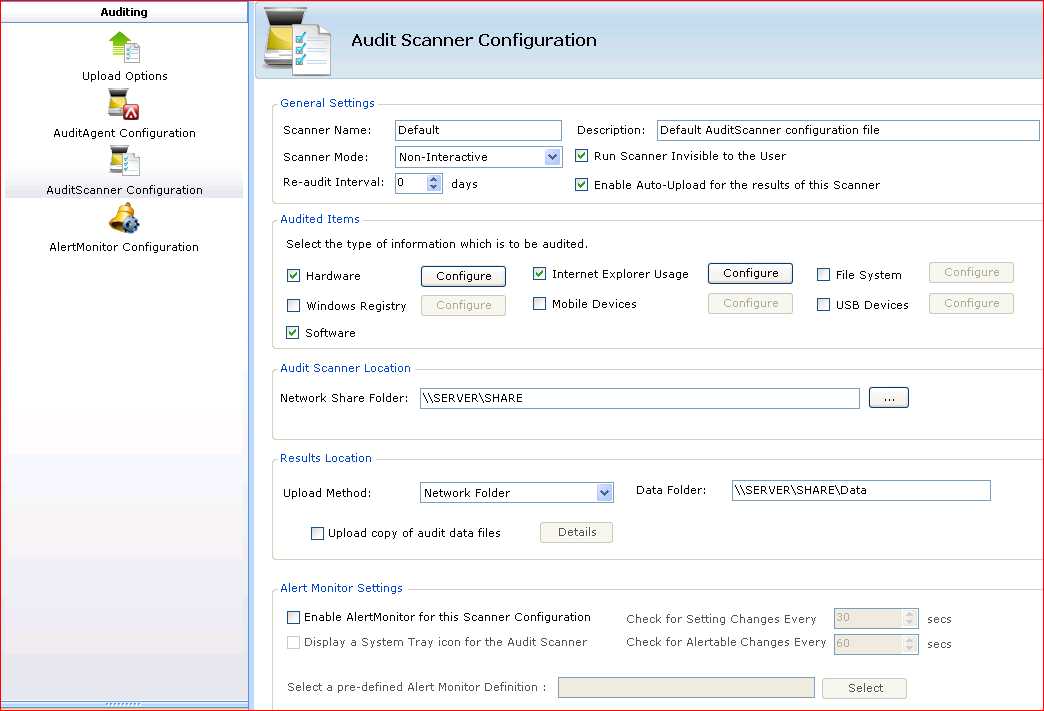Select the AuditScanner Configuration icon
Screen dimensions: 1044x711
[125, 160]
